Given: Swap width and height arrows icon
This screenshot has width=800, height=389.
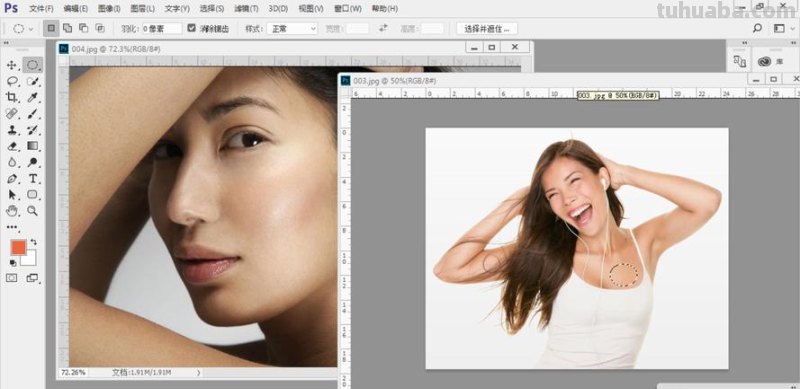Looking at the screenshot, I should (383, 28).
